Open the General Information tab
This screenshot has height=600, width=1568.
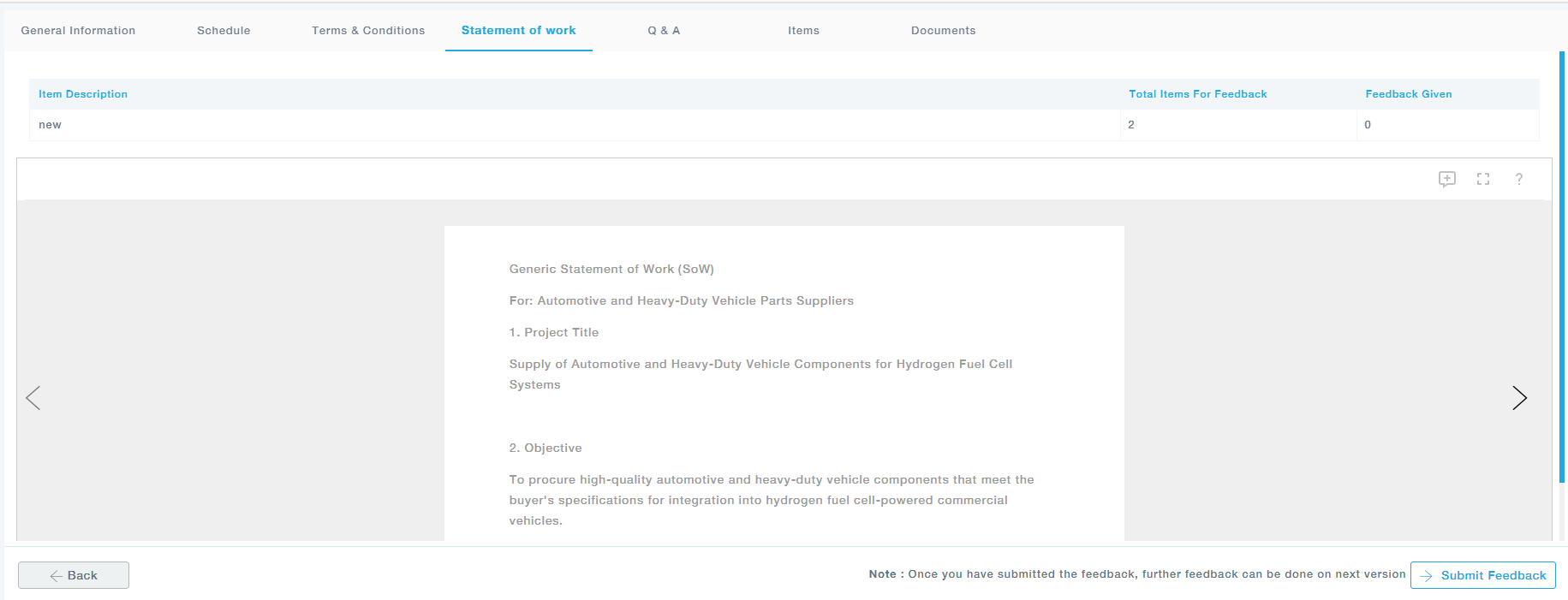coord(78,31)
